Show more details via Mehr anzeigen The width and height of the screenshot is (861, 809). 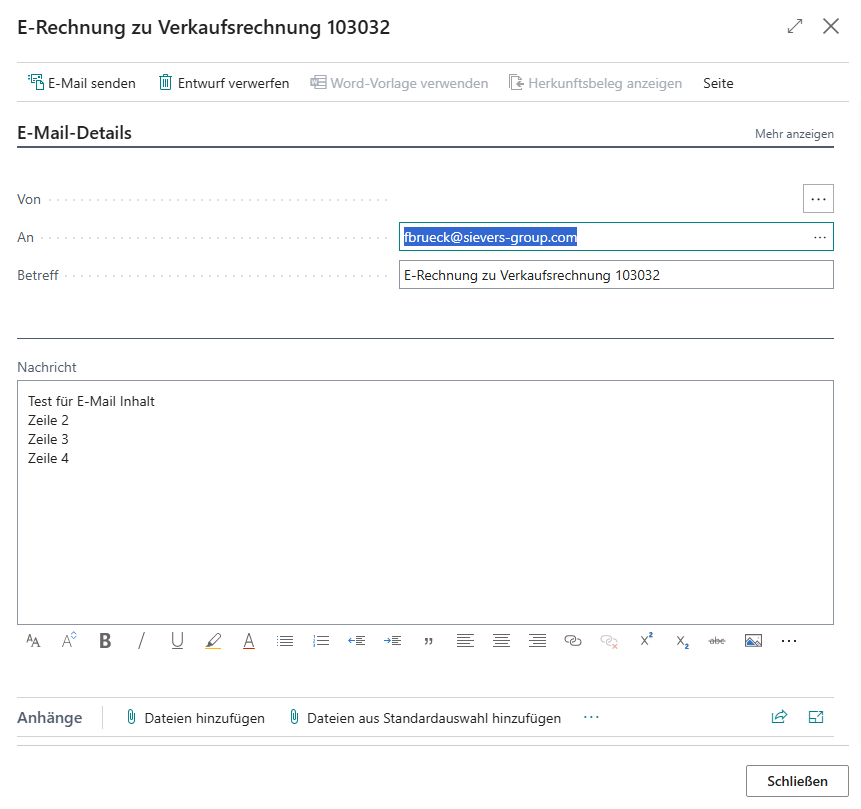tap(794, 133)
